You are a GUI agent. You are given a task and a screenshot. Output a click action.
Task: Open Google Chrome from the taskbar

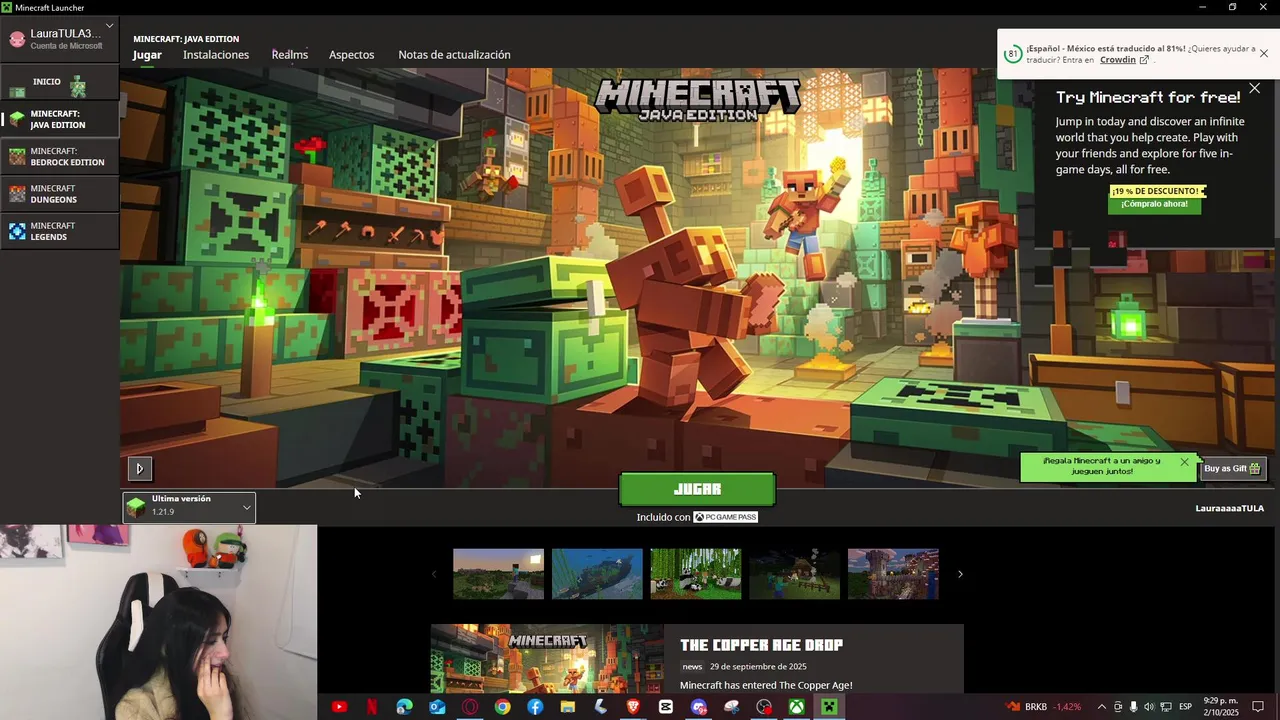point(502,707)
